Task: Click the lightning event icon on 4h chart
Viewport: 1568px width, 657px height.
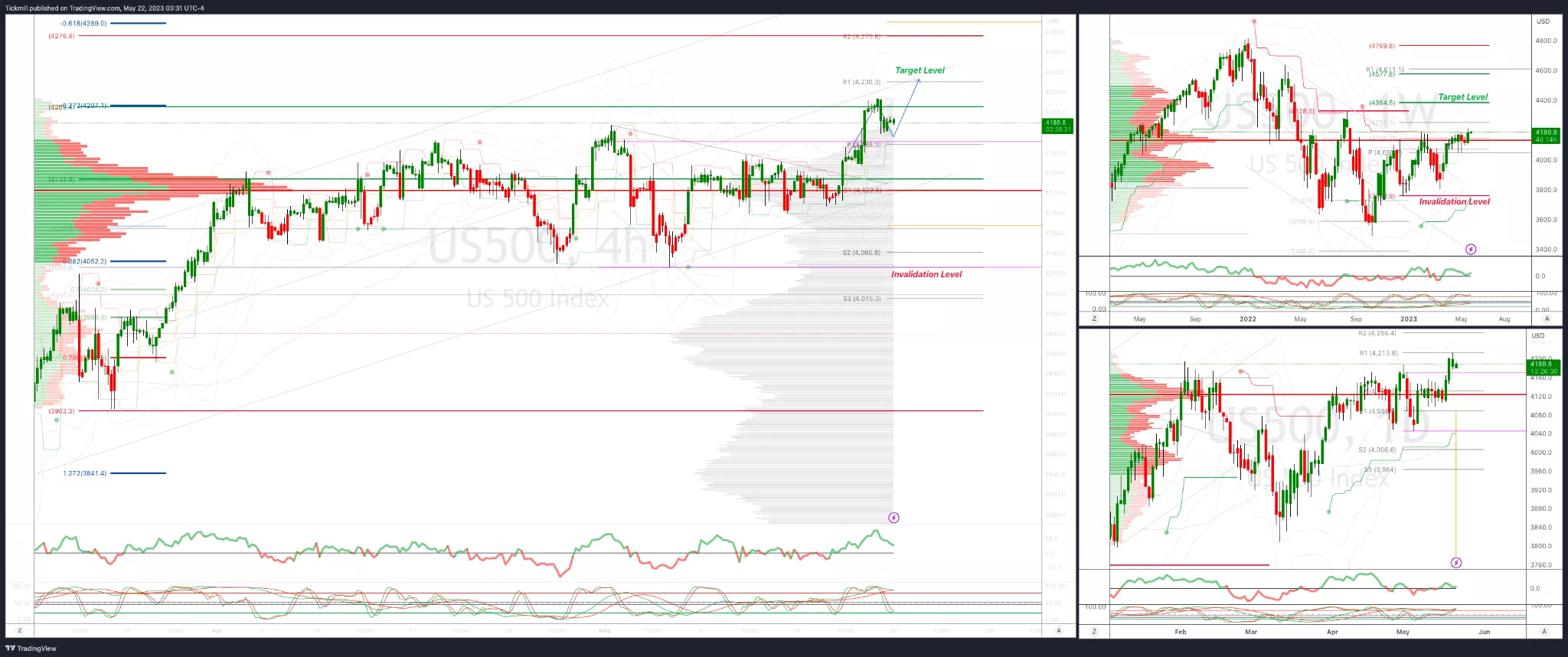Action: 893,518
